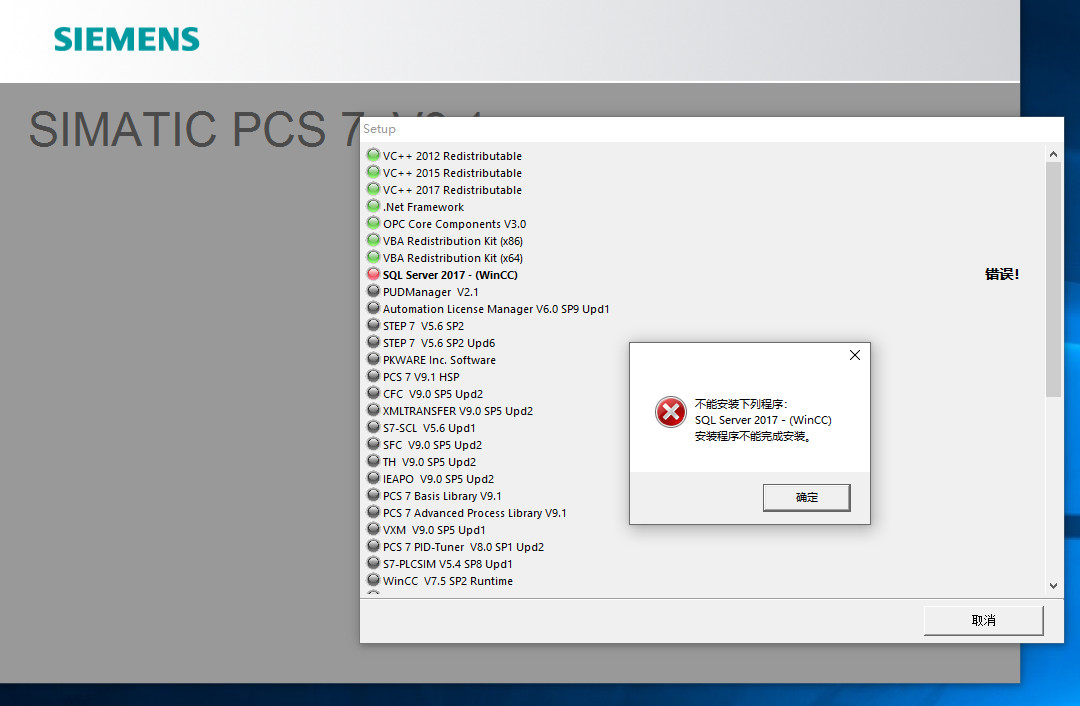Select 'PCS 7 V9.1 HSP' text
The height and width of the screenshot is (706, 1080).
(421, 377)
